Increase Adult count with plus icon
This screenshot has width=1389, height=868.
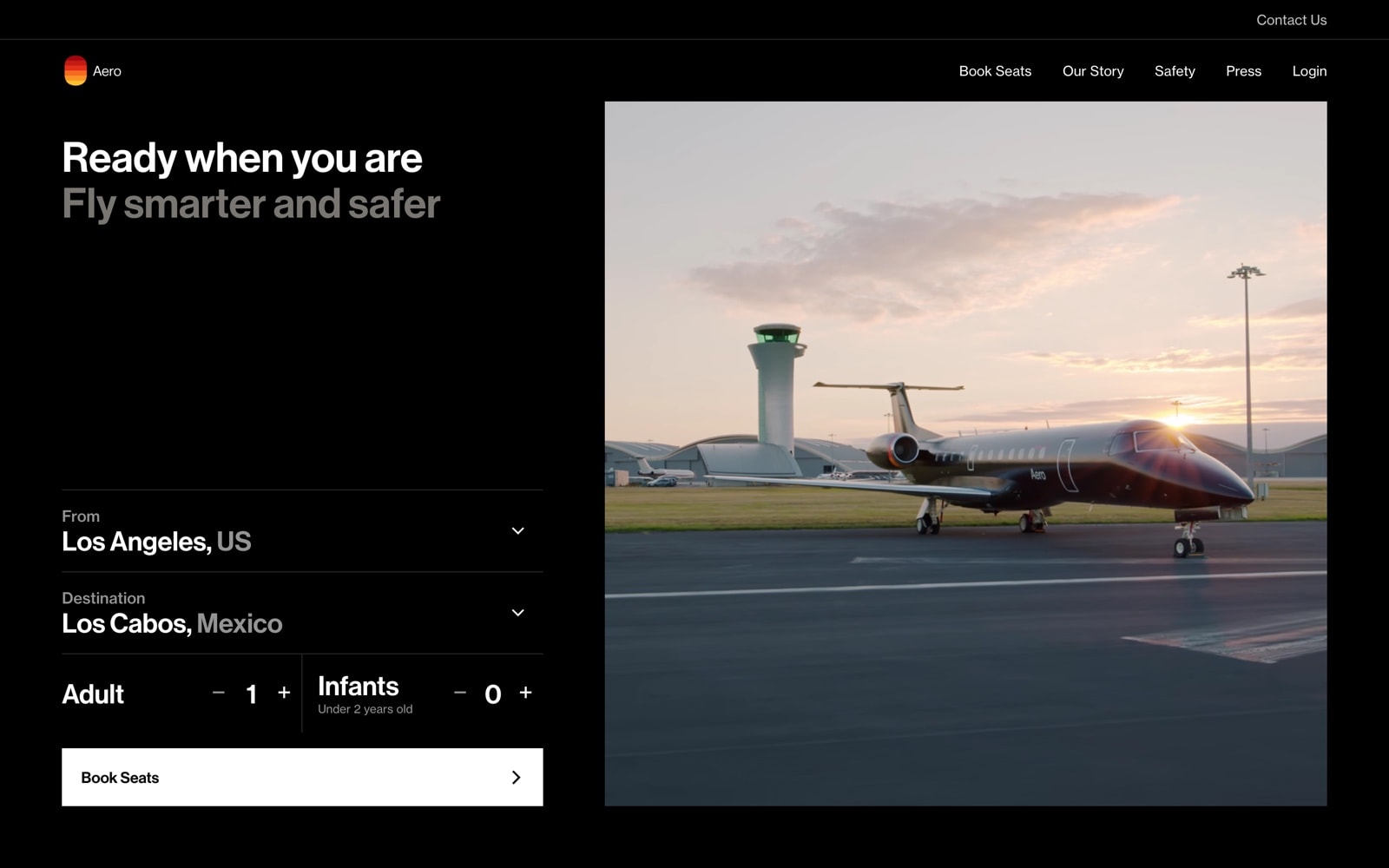(284, 693)
